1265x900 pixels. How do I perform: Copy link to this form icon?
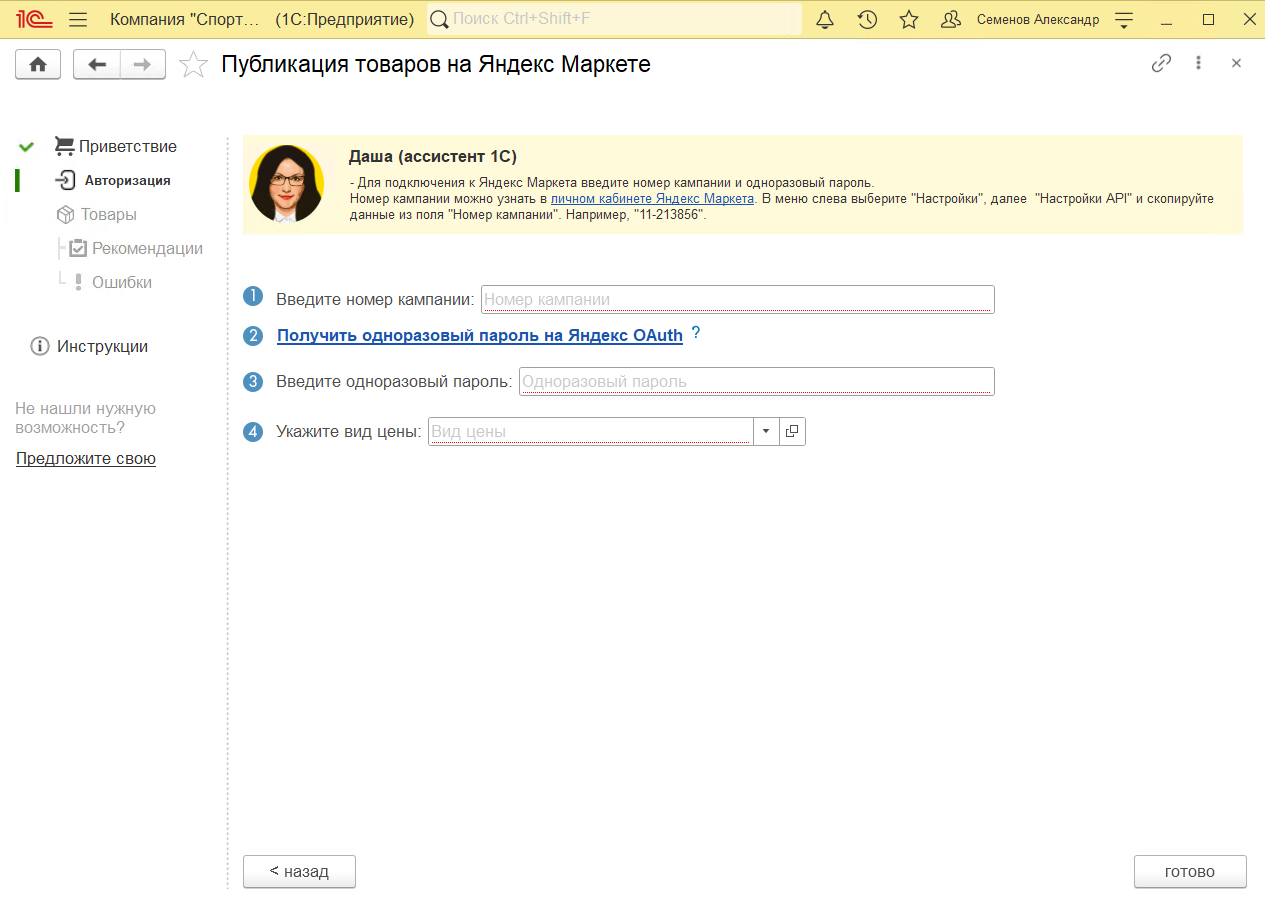1161,63
